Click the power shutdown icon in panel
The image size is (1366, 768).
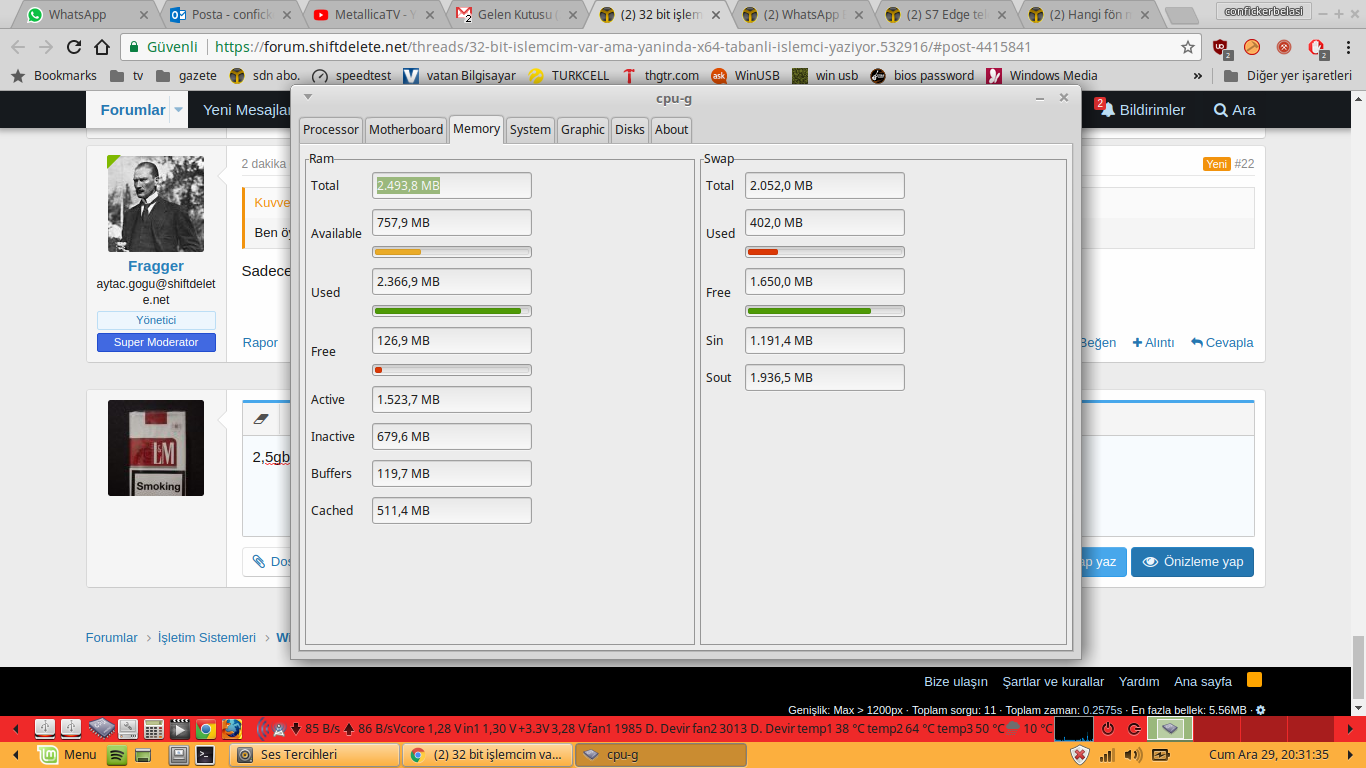1108,728
